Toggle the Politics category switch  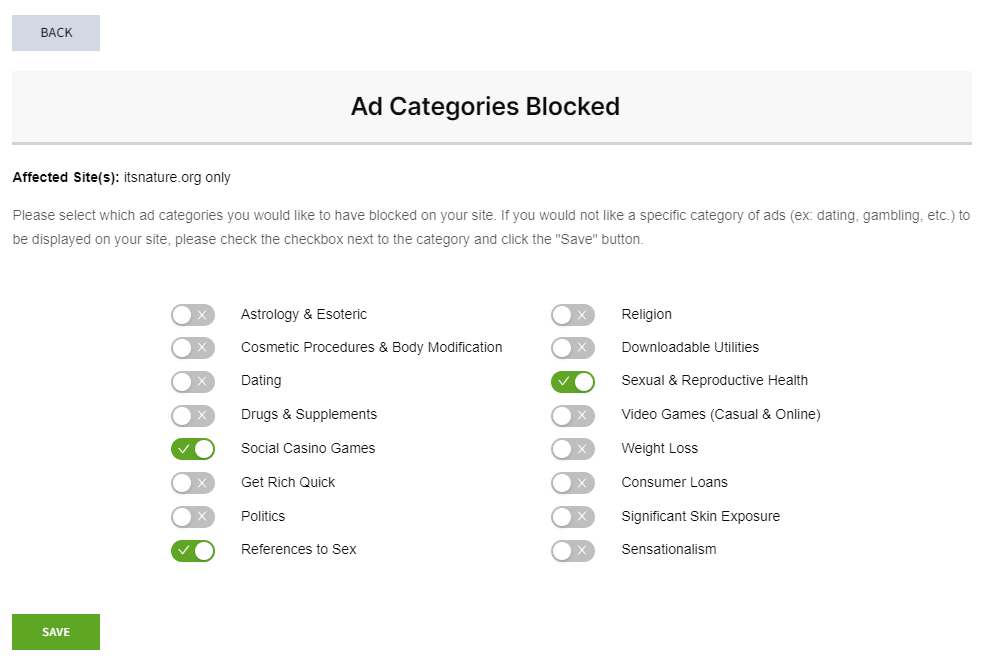click(192, 517)
